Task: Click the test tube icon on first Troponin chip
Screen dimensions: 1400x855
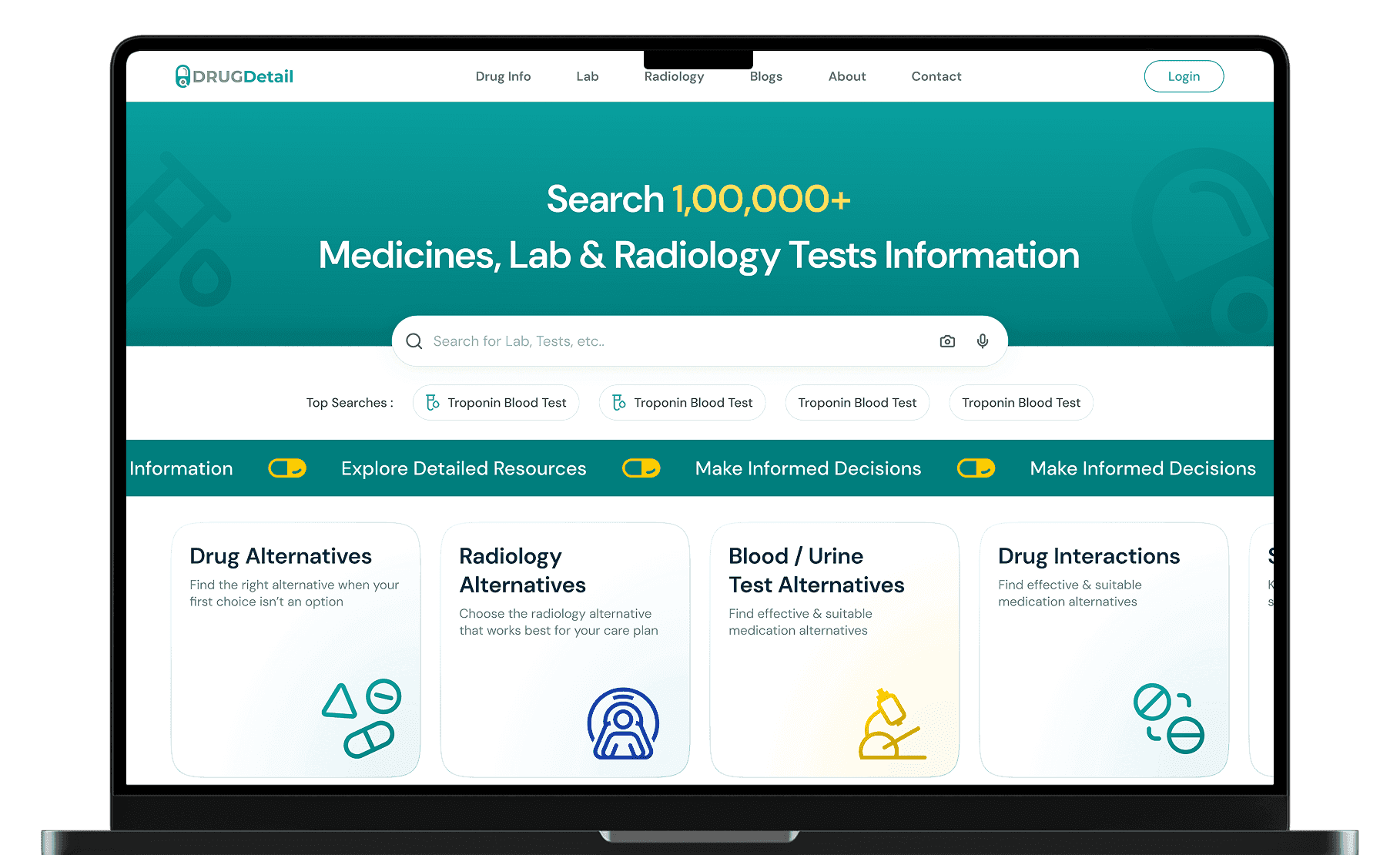Action: point(431,402)
